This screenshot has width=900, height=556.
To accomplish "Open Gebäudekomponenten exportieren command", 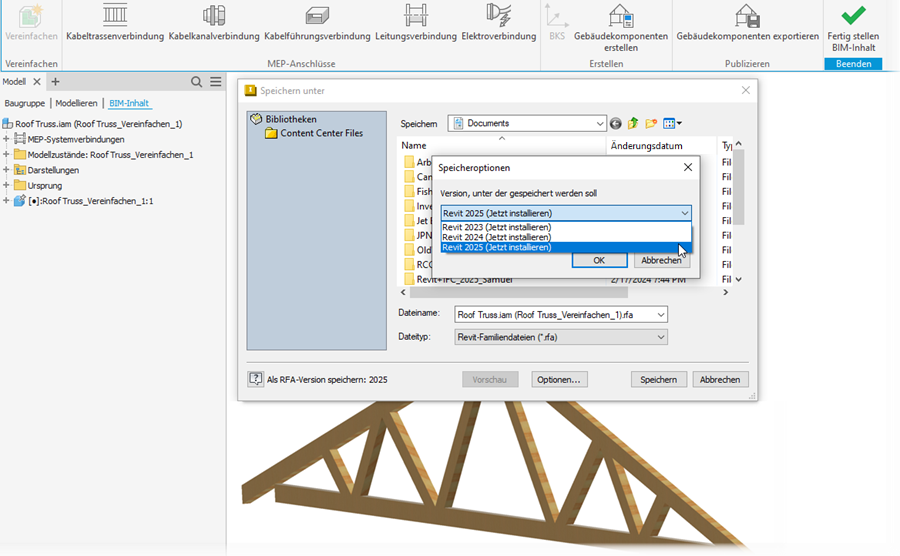I will (747, 16).
